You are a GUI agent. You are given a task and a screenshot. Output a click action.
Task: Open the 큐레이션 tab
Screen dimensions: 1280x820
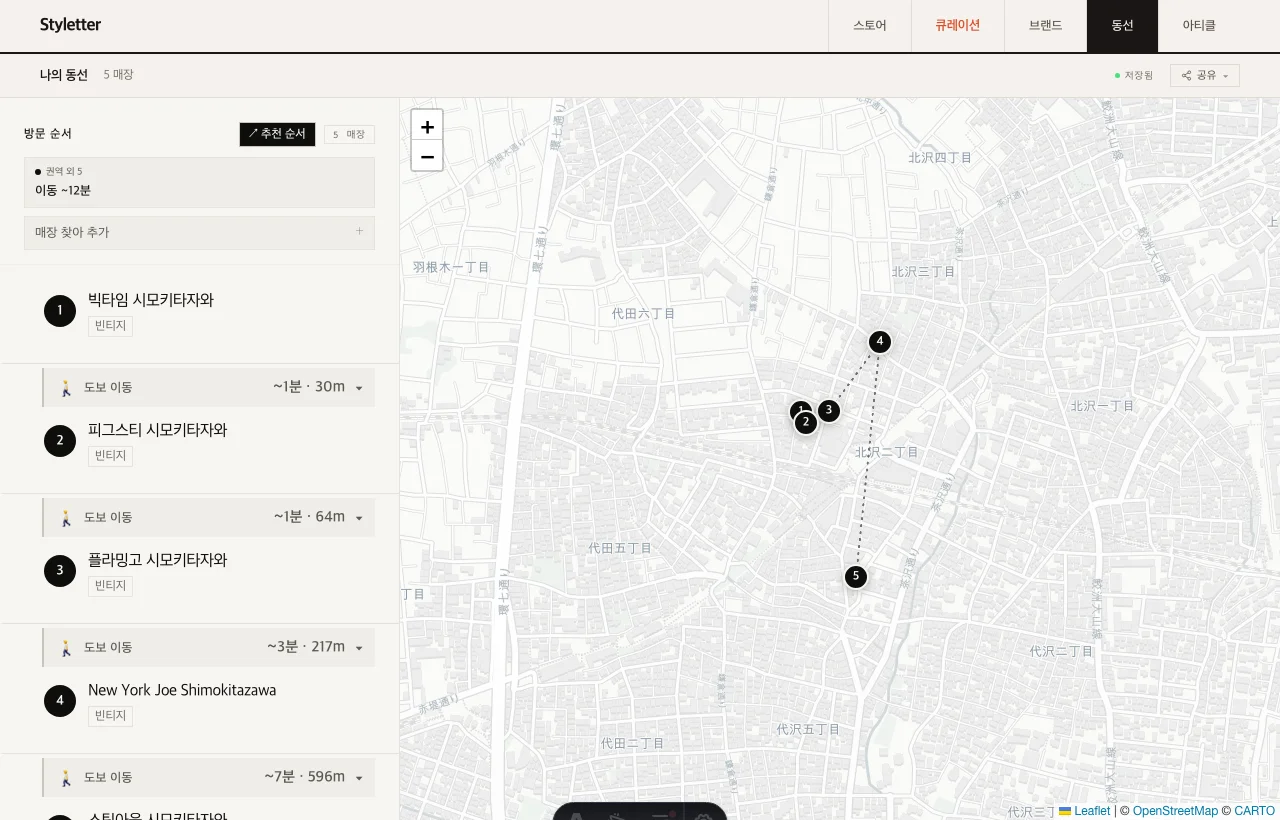click(958, 26)
